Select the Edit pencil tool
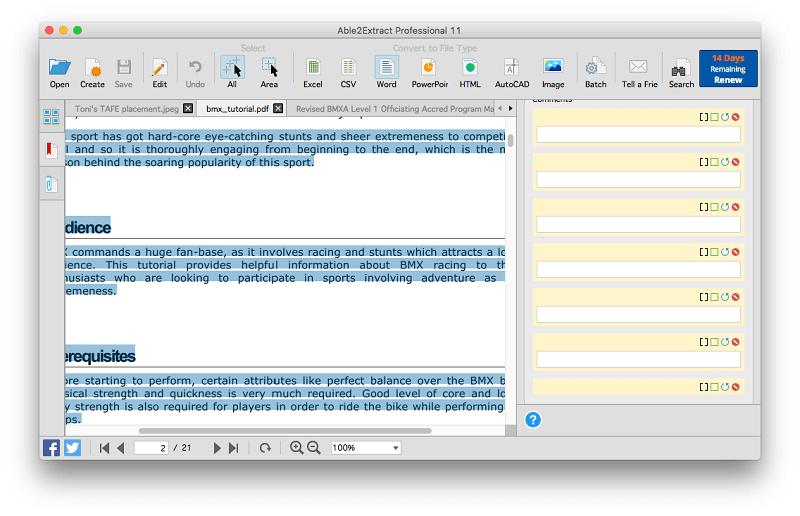 [x=159, y=72]
